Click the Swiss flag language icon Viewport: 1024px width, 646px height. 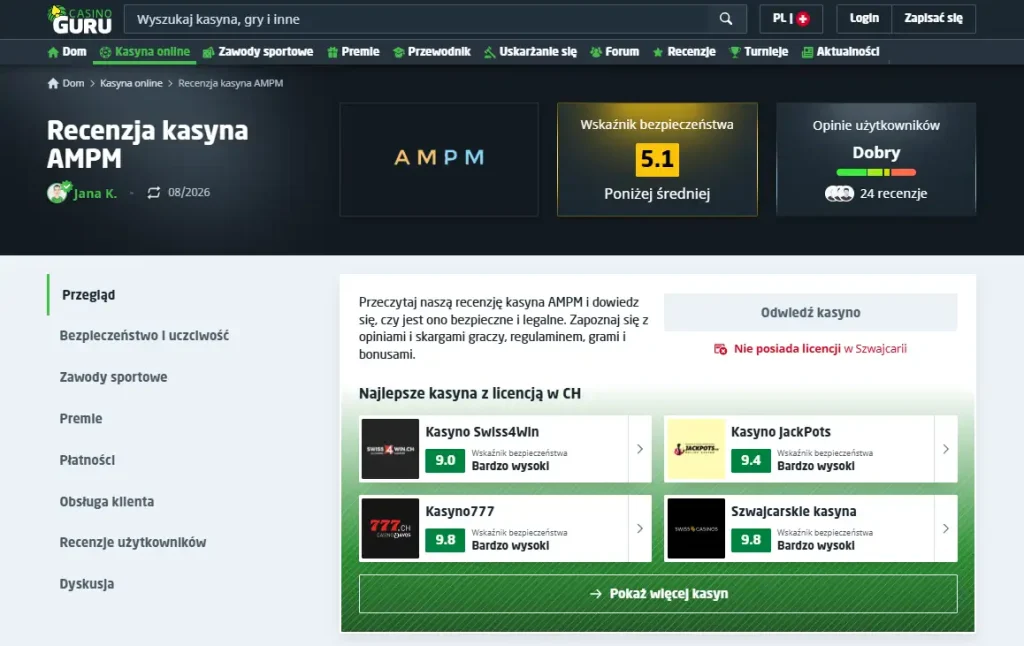(803, 19)
